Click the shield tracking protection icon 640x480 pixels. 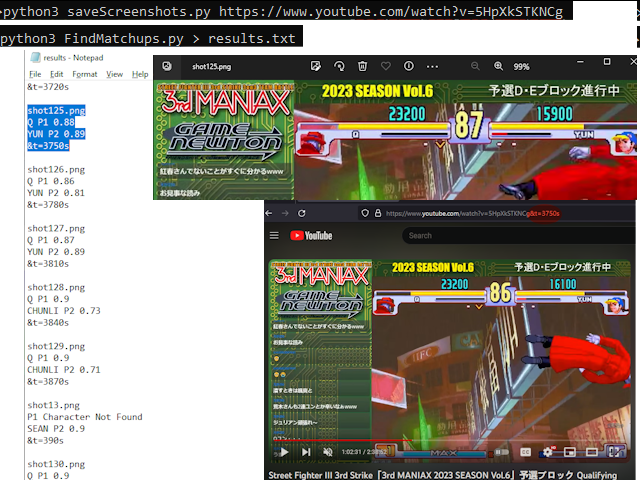coord(365,213)
